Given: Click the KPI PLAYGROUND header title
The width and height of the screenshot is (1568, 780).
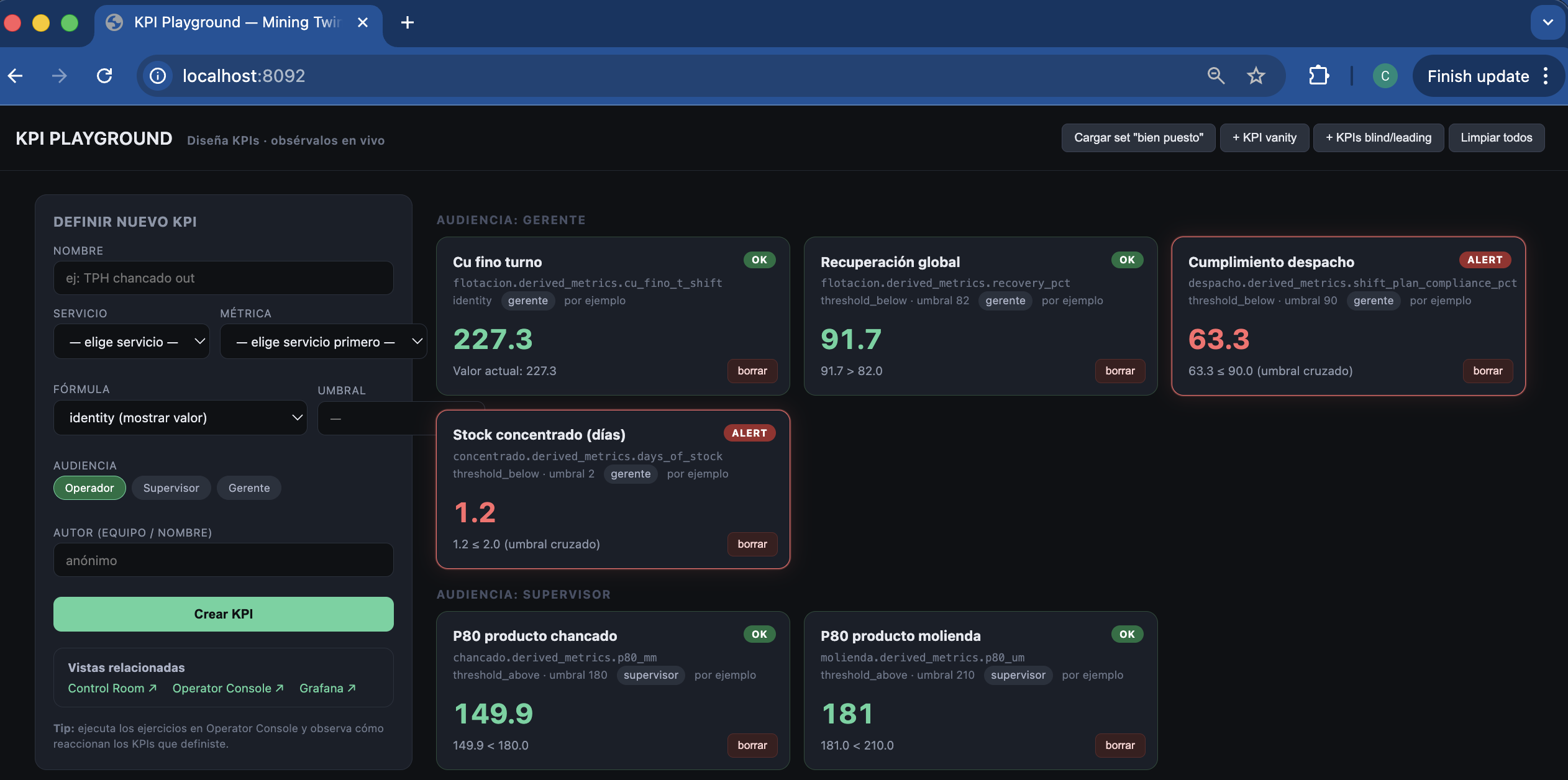Looking at the screenshot, I should (x=94, y=138).
